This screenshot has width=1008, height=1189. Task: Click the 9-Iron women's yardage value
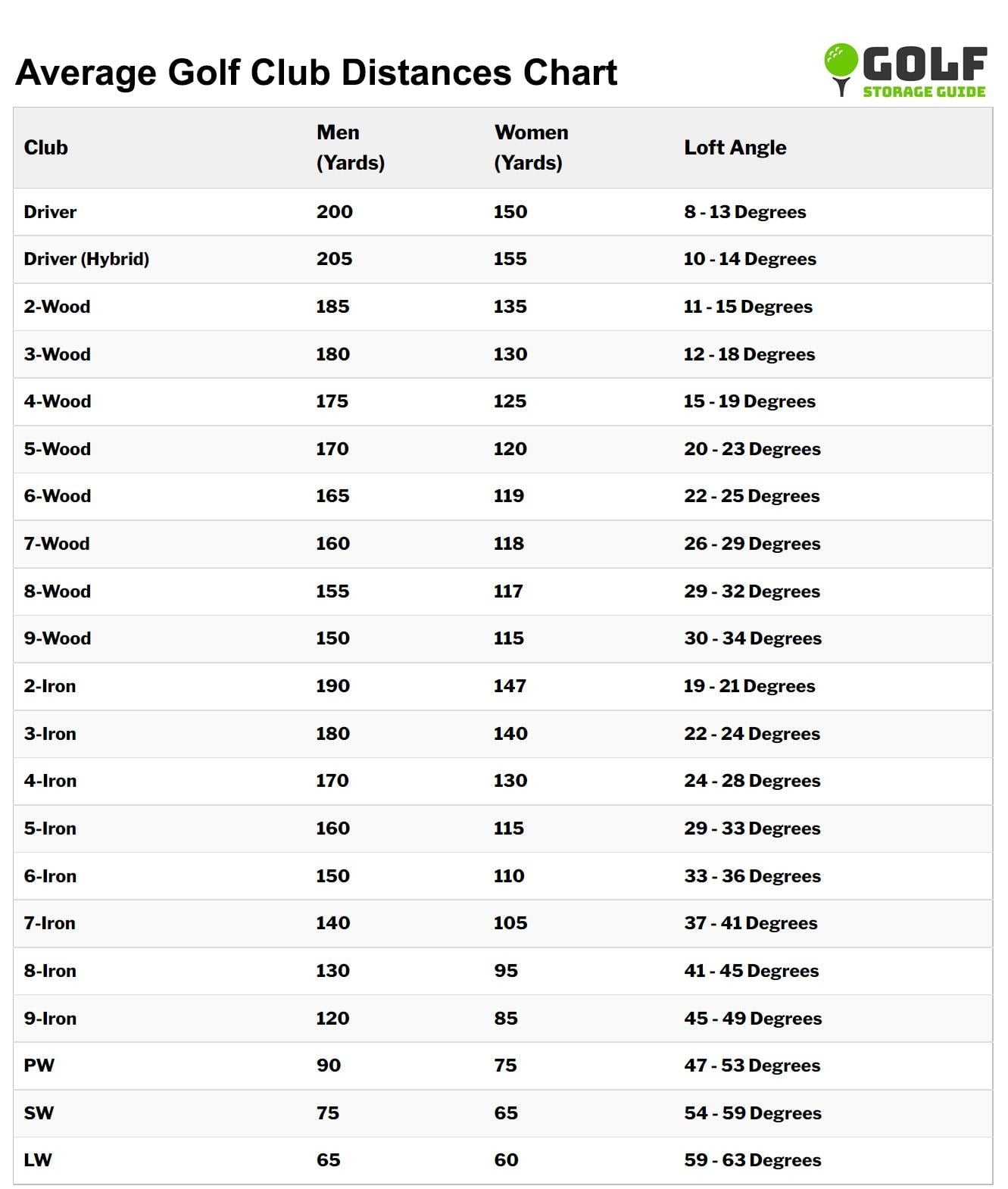[x=506, y=1019]
